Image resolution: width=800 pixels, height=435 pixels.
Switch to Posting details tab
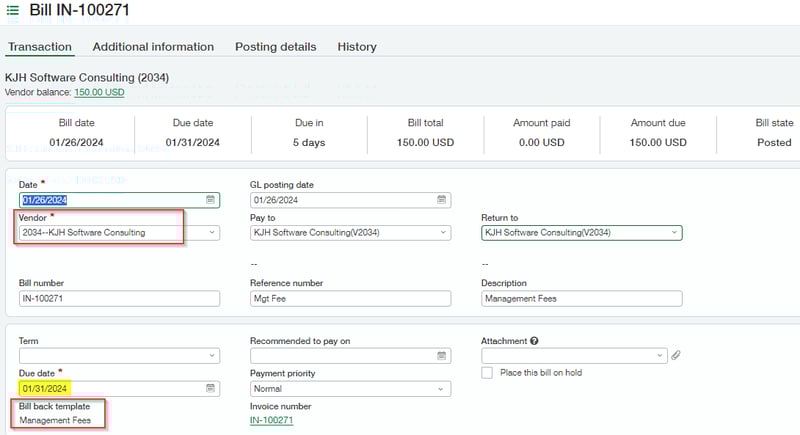pos(275,47)
